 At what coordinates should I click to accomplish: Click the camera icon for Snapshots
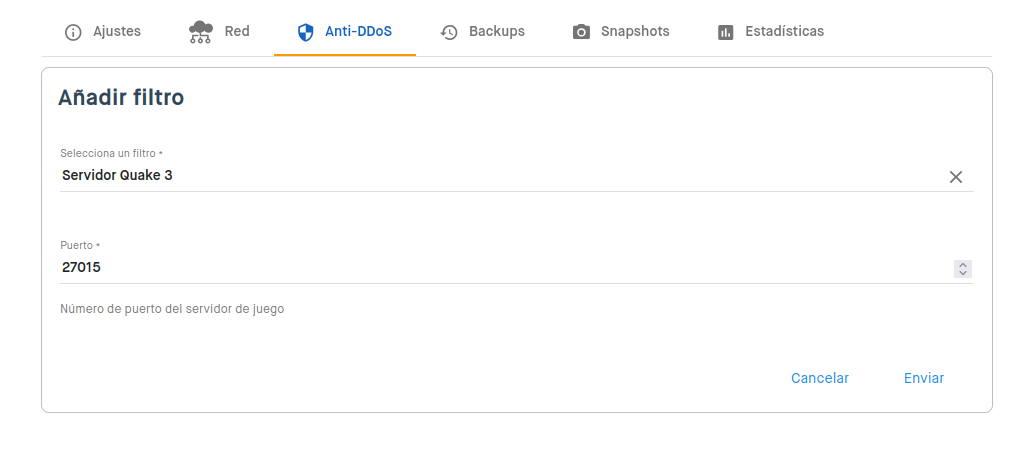tap(581, 32)
